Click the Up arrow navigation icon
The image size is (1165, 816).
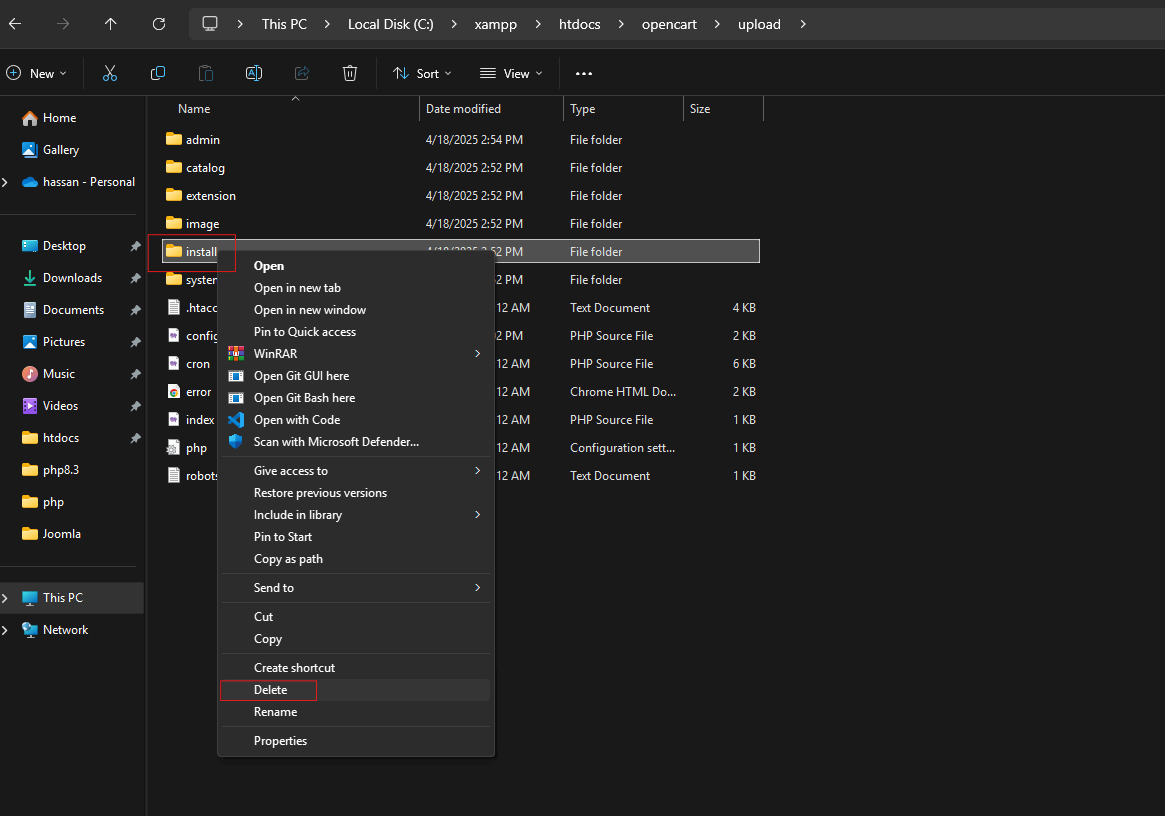pyautogui.click(x=111, y=24)
